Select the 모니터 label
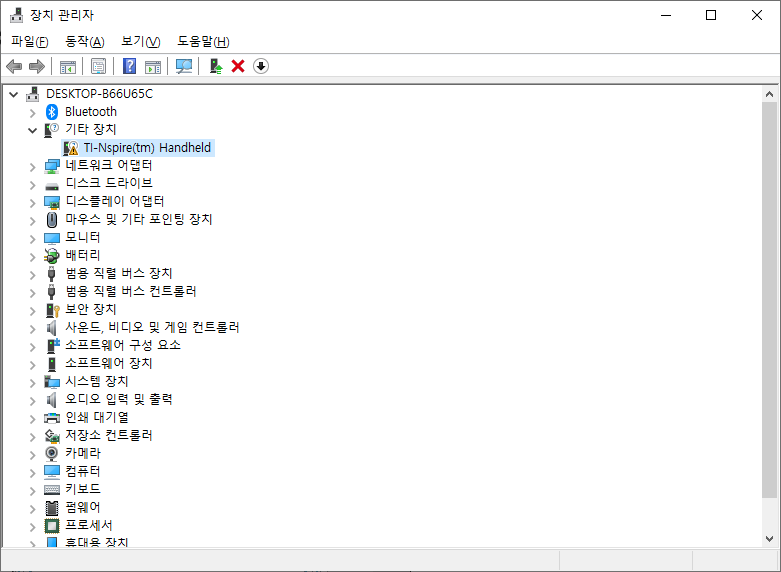 point(83,237)
